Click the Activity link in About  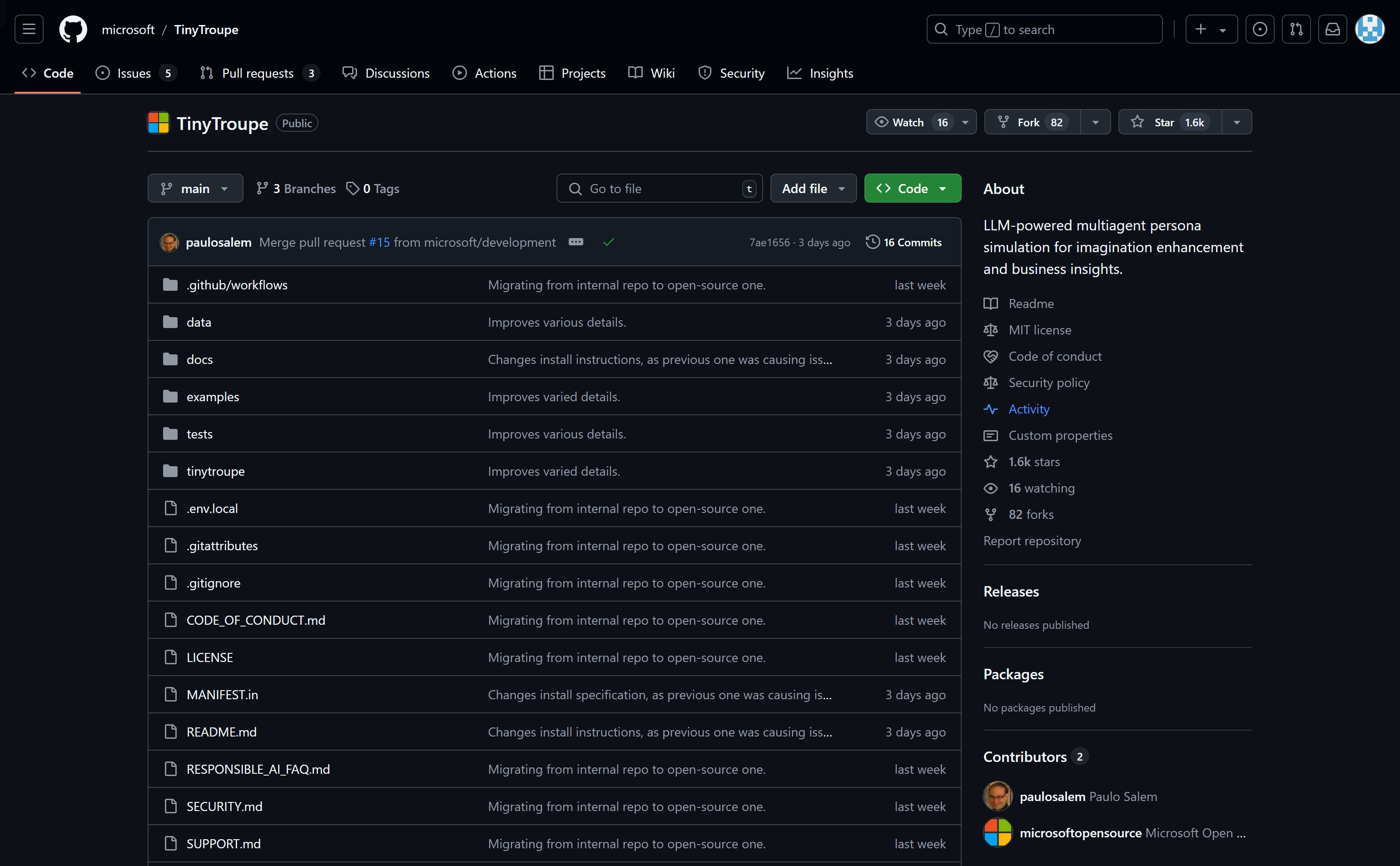[x=1028, y=409]
